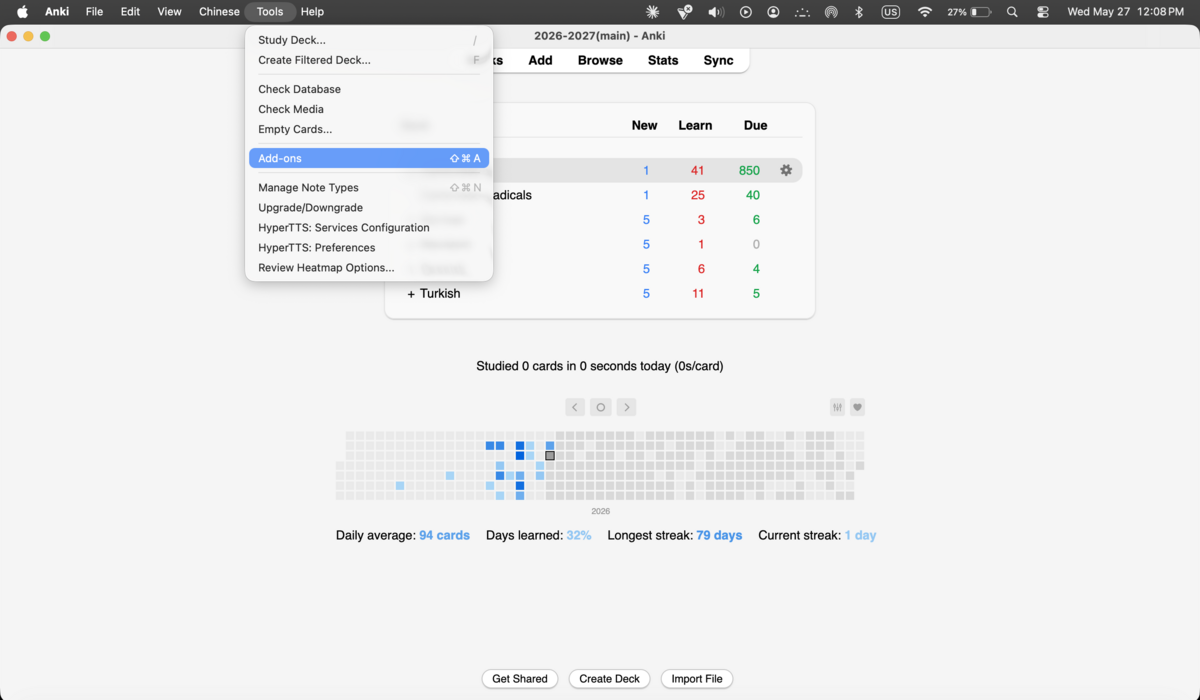1200x700 pixels.
Task: Open Add-ons from Tools menu
Action: coord(368,158)
